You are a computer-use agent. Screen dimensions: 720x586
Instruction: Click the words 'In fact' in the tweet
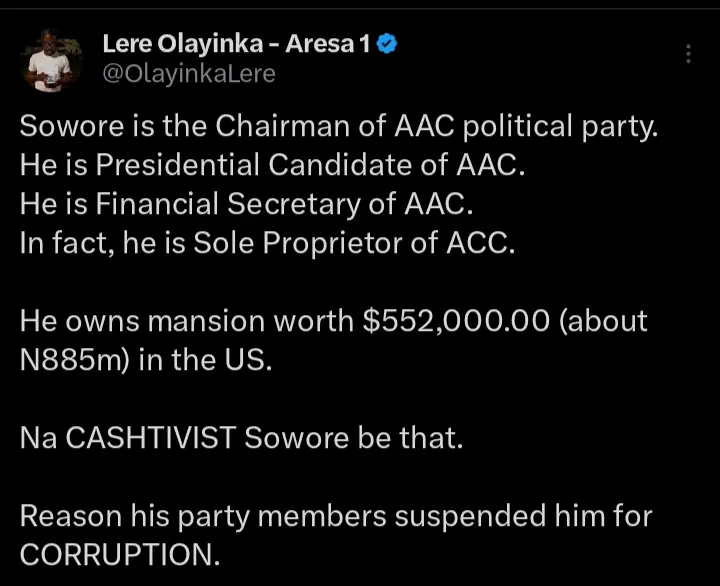coord(63,243)
